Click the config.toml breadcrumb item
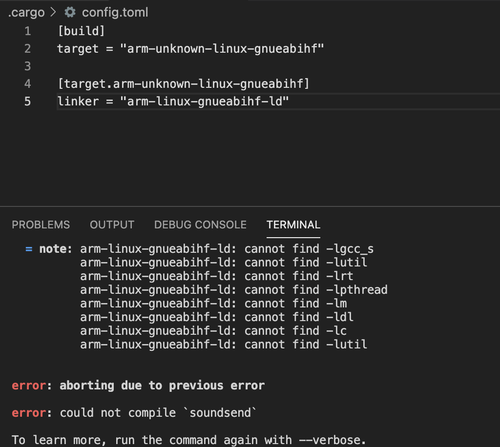Viewport: 500px width, 447px height. [x=115, y=12]
